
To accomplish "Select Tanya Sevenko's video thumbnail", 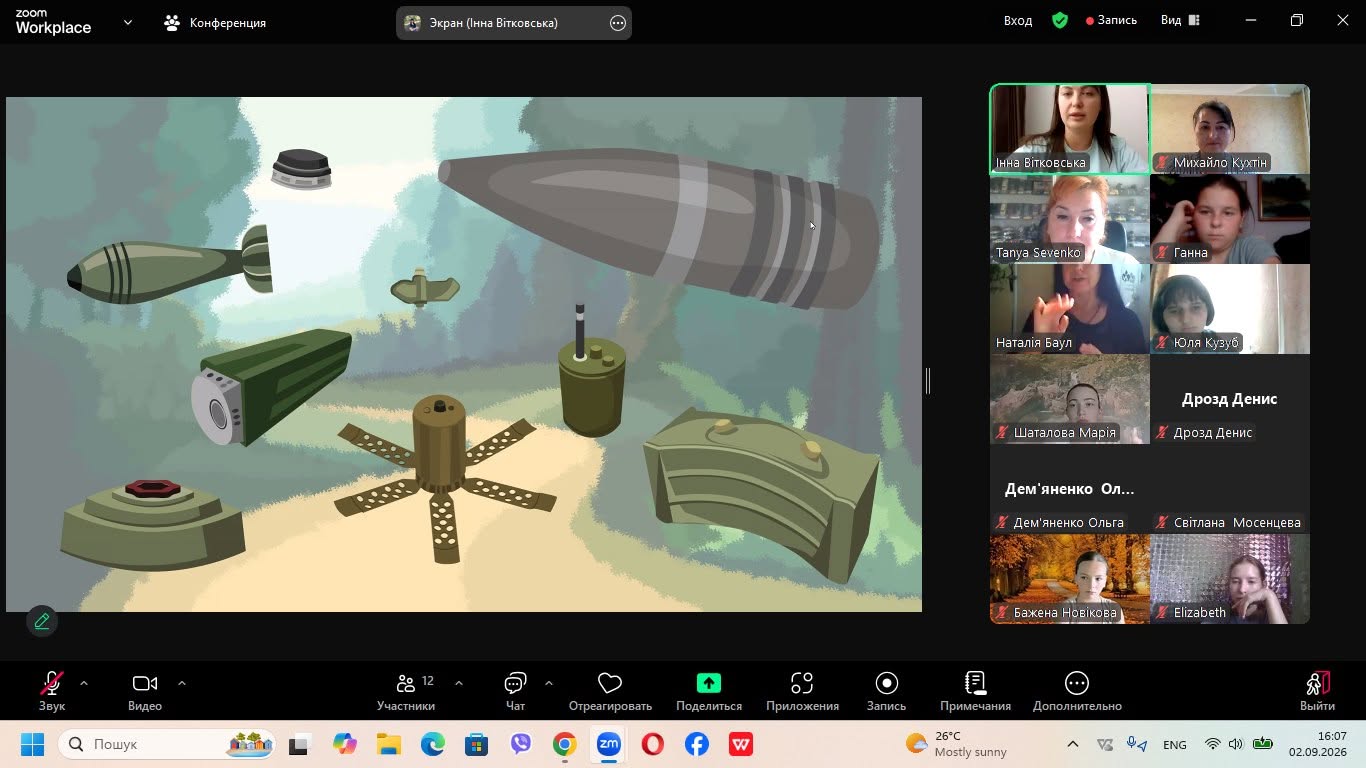I will tap(1070, 219).
